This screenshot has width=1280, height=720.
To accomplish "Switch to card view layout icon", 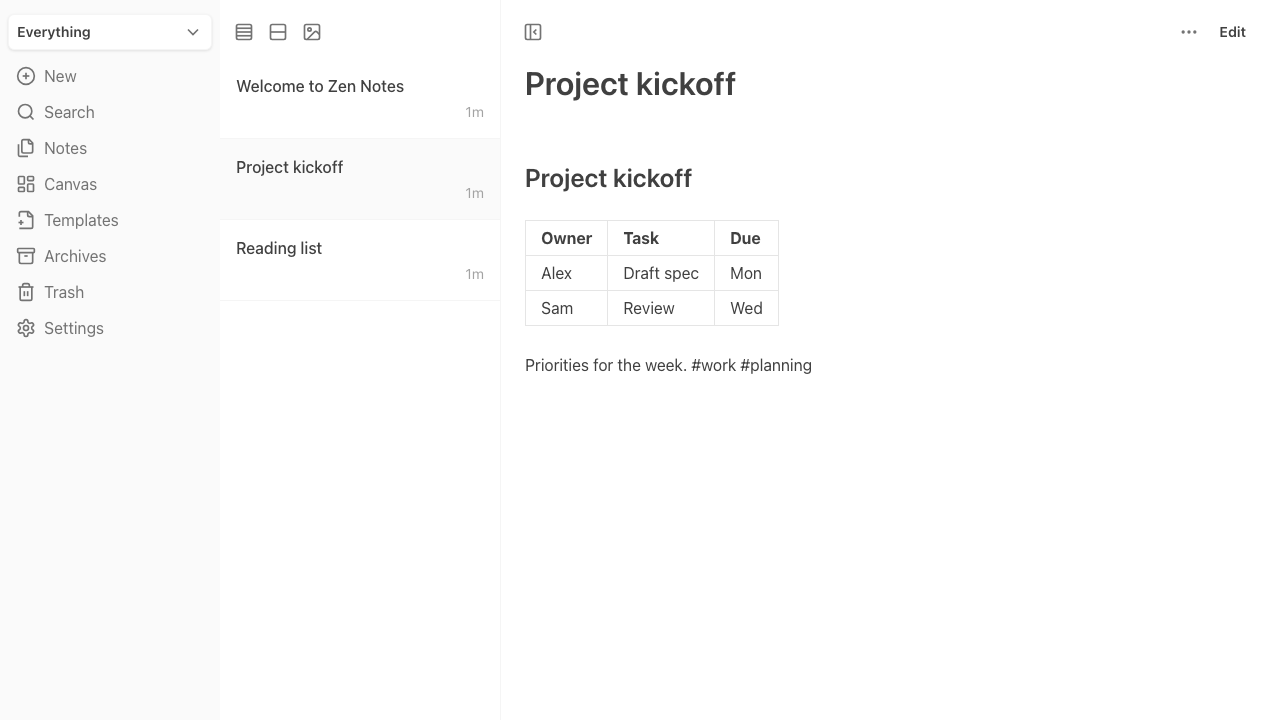I will [x=278, y=32].
